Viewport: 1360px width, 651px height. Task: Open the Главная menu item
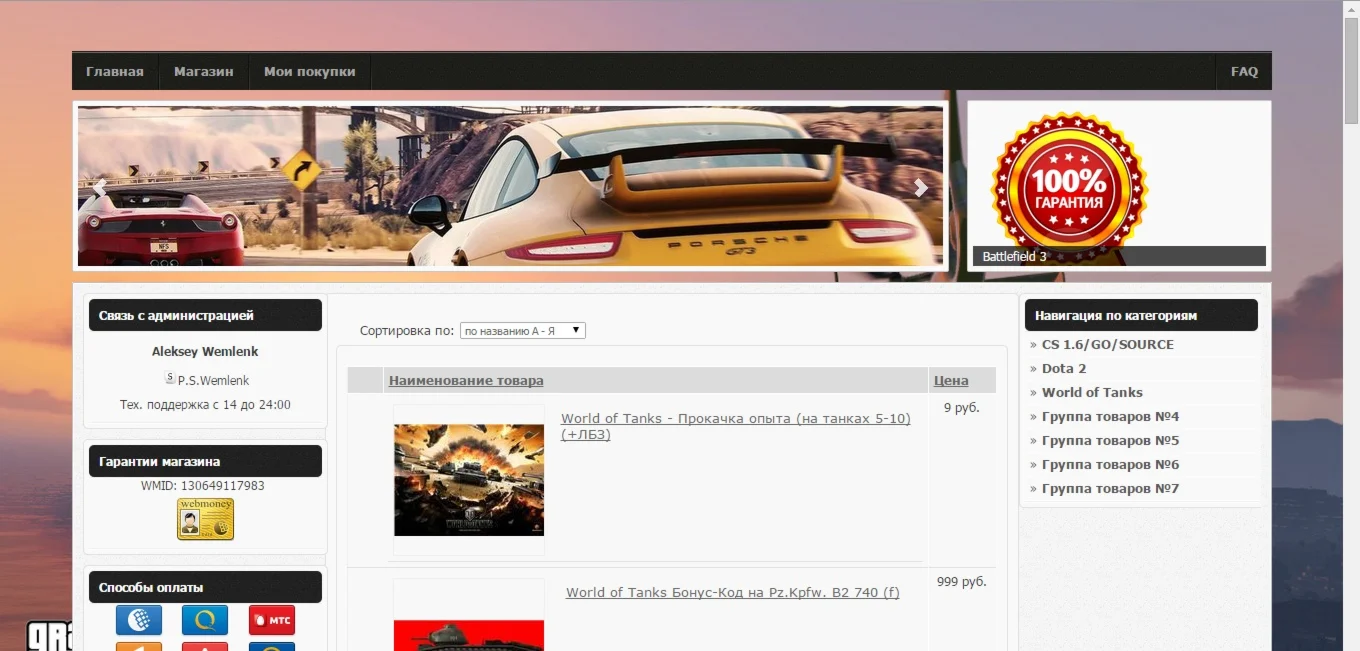click(115, 72)
